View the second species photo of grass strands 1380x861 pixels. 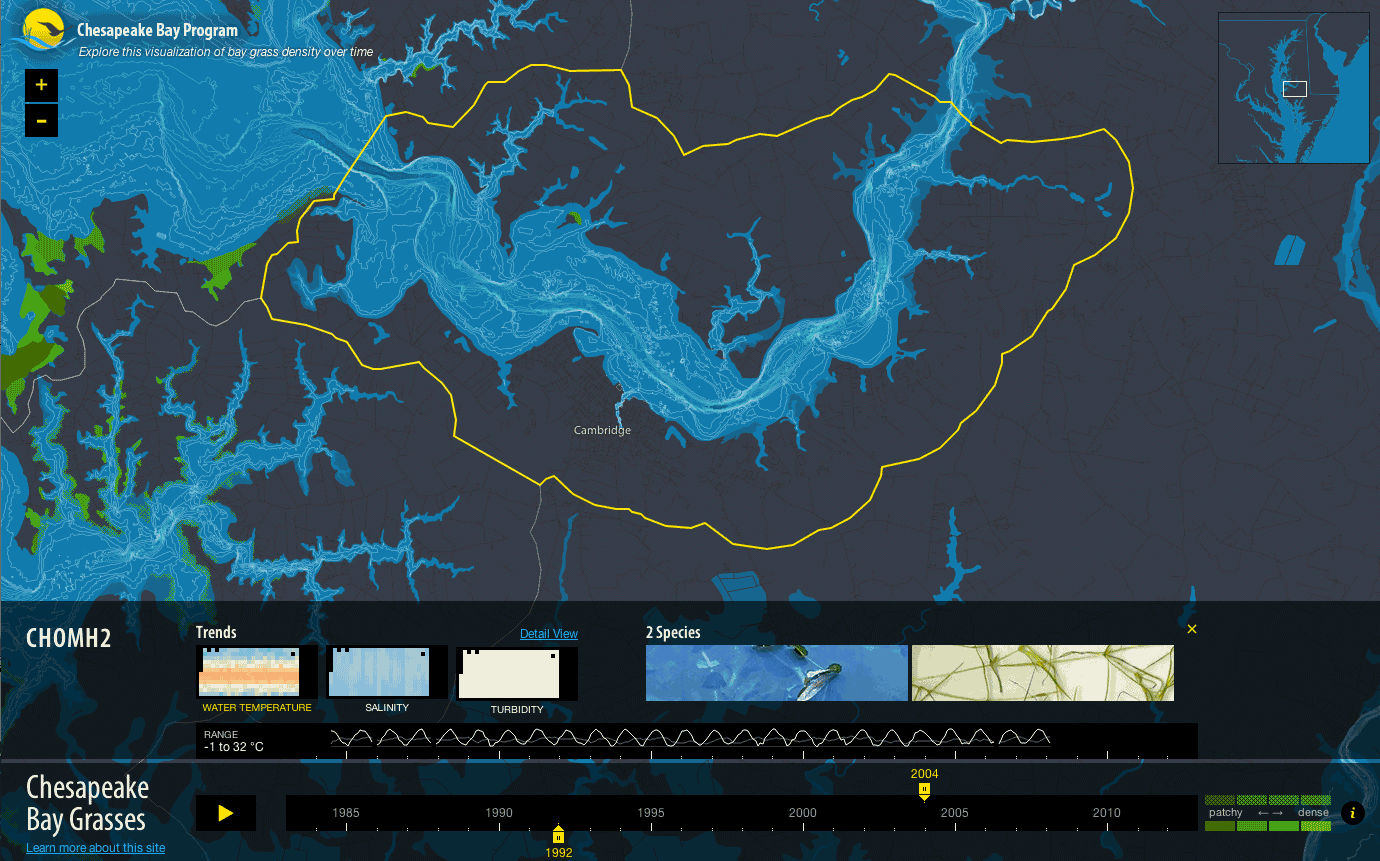1042,673
